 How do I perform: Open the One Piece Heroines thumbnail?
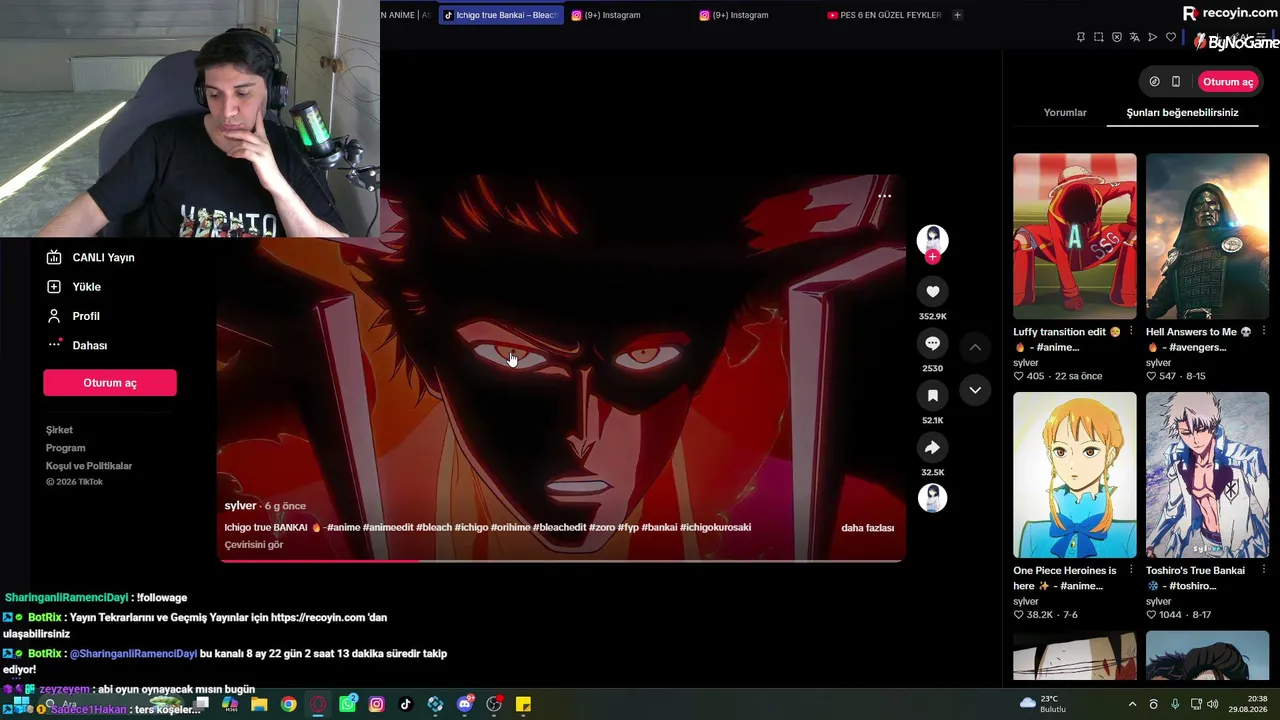pyautogui.click(x=1075, y=475)
